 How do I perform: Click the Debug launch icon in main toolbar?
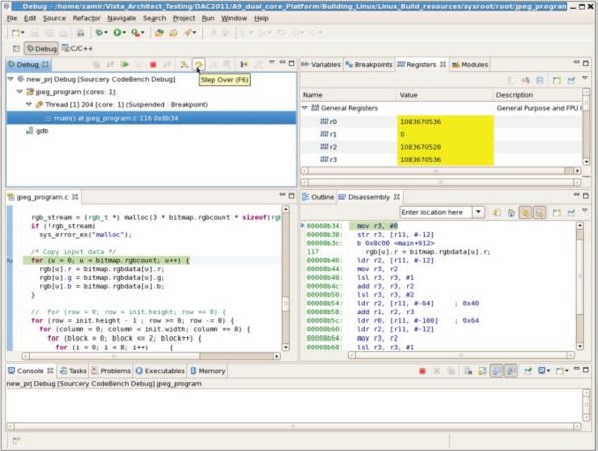point(99,33)
